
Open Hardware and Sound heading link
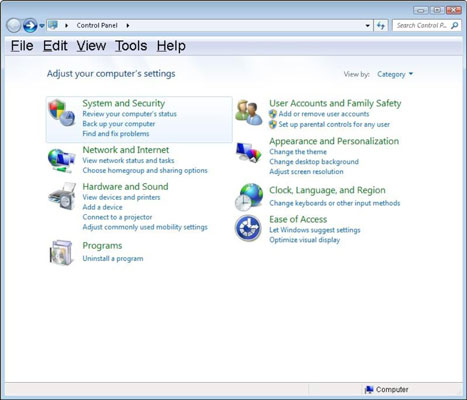point(125,187)
